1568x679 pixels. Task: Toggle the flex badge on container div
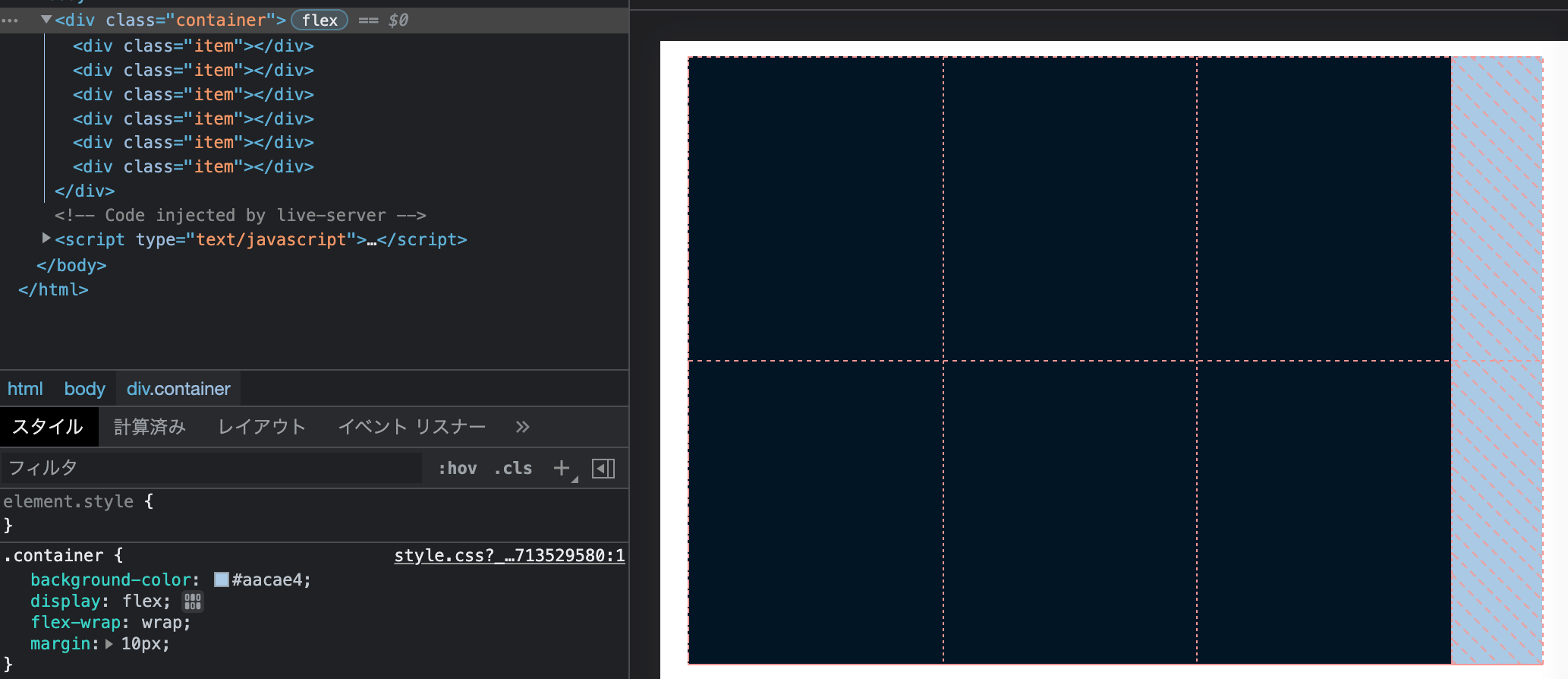click(x=320, y=20)
